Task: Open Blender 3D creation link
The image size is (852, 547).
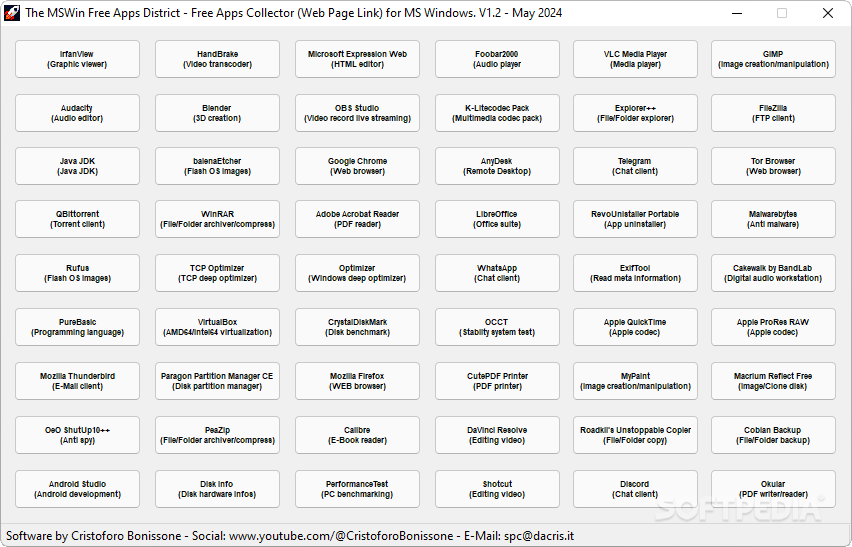Action: (x=217, y=113)
